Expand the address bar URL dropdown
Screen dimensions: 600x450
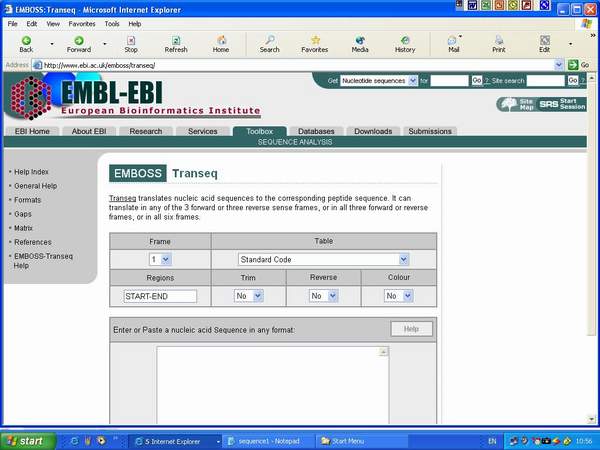(559, 65)
